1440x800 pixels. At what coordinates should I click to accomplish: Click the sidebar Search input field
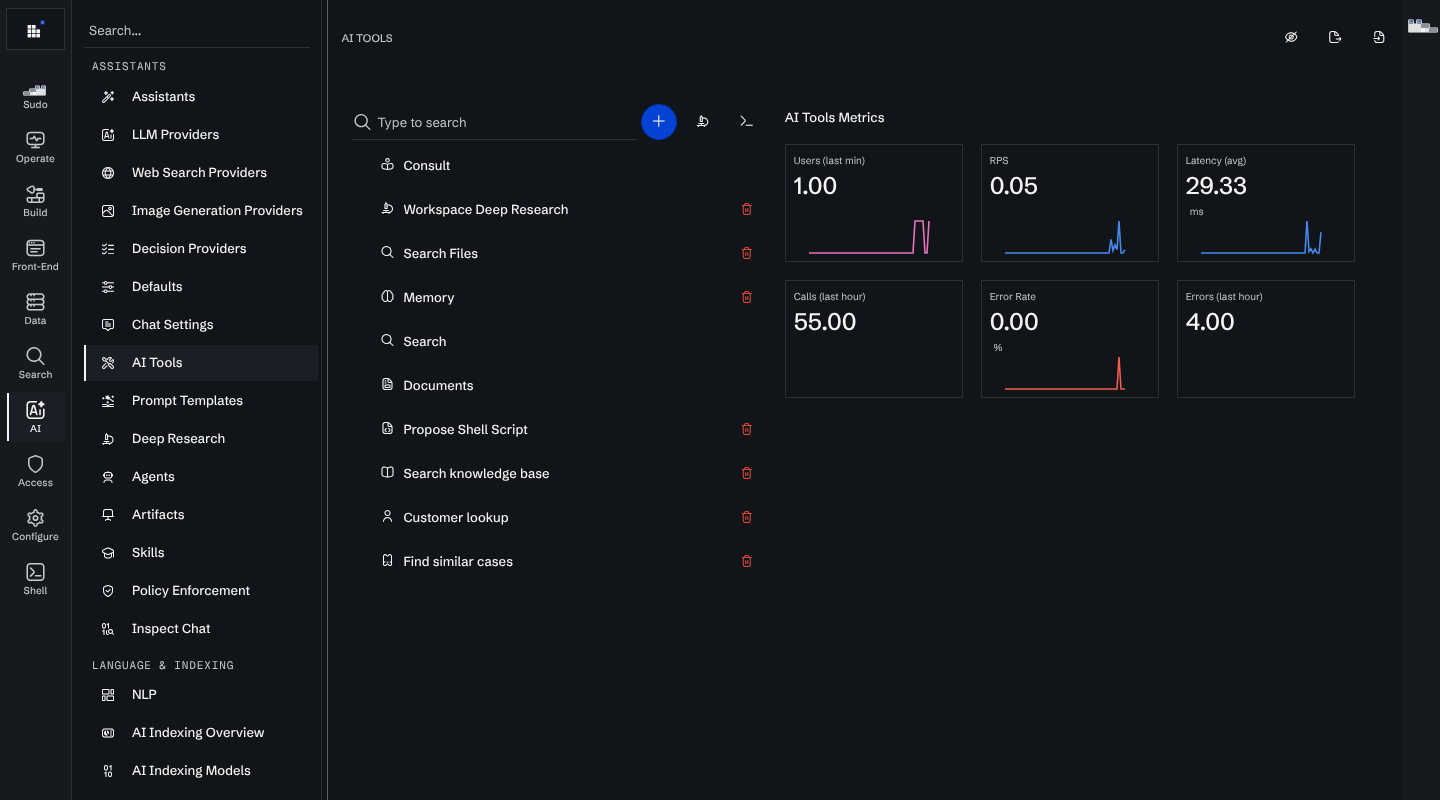pos(197,31)
